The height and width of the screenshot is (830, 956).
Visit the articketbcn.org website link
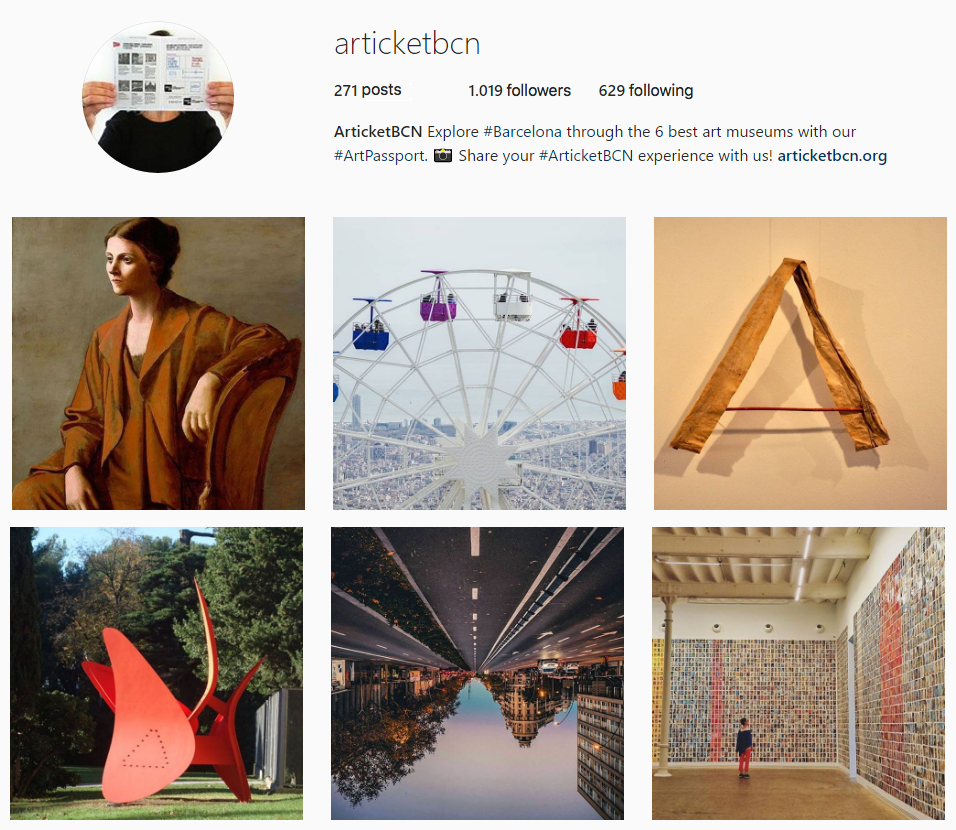pyautogui.click(x=832, y=156)
